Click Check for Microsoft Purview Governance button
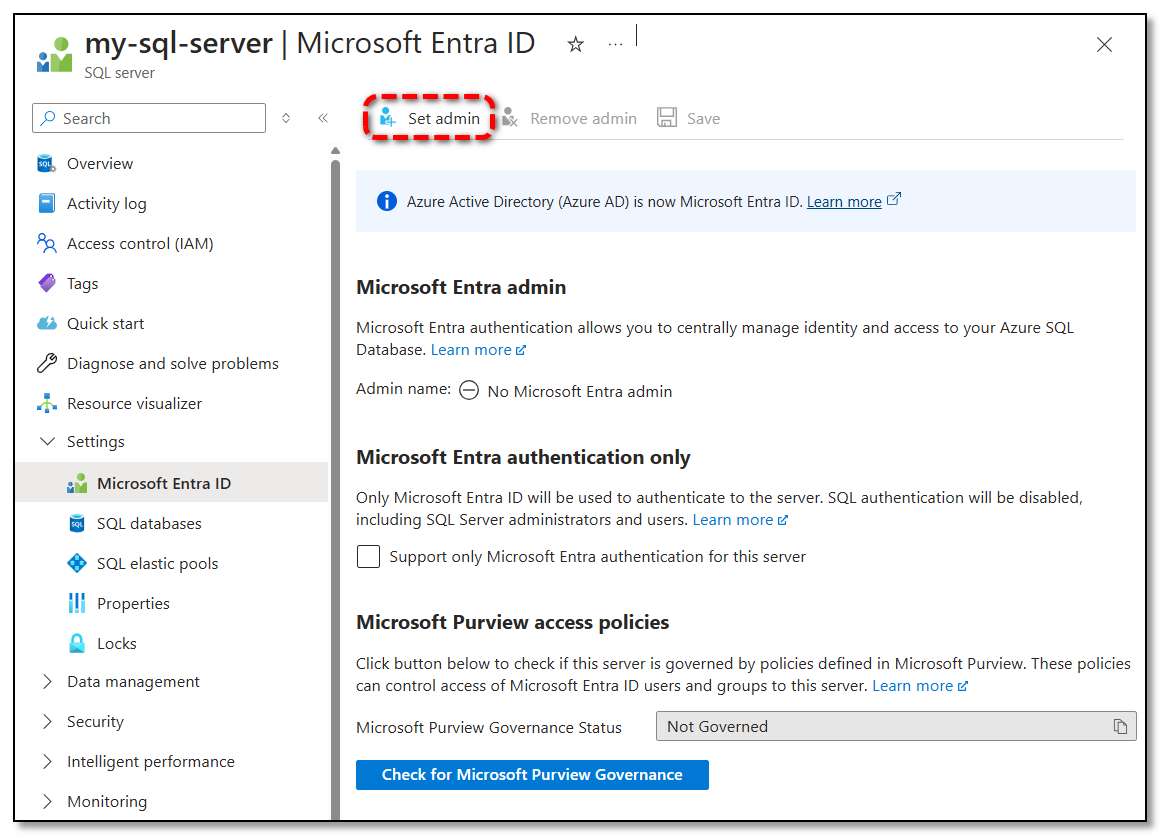Image resolution: width=1161 pixels, height=836 pixels. tap(532, 775)
